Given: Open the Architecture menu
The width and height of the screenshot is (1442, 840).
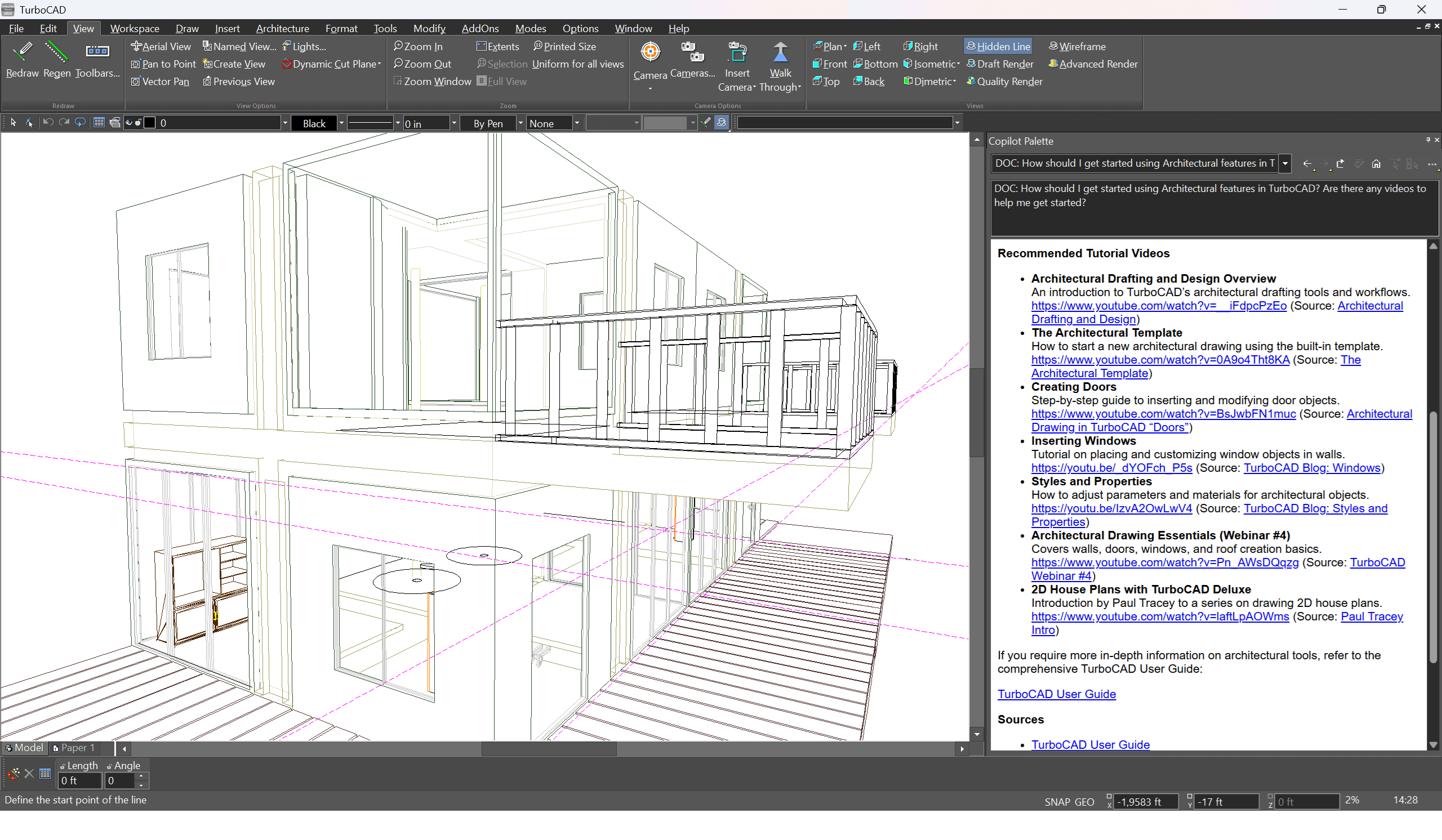Looking at the screenshot, I should [x=282, y=28].
